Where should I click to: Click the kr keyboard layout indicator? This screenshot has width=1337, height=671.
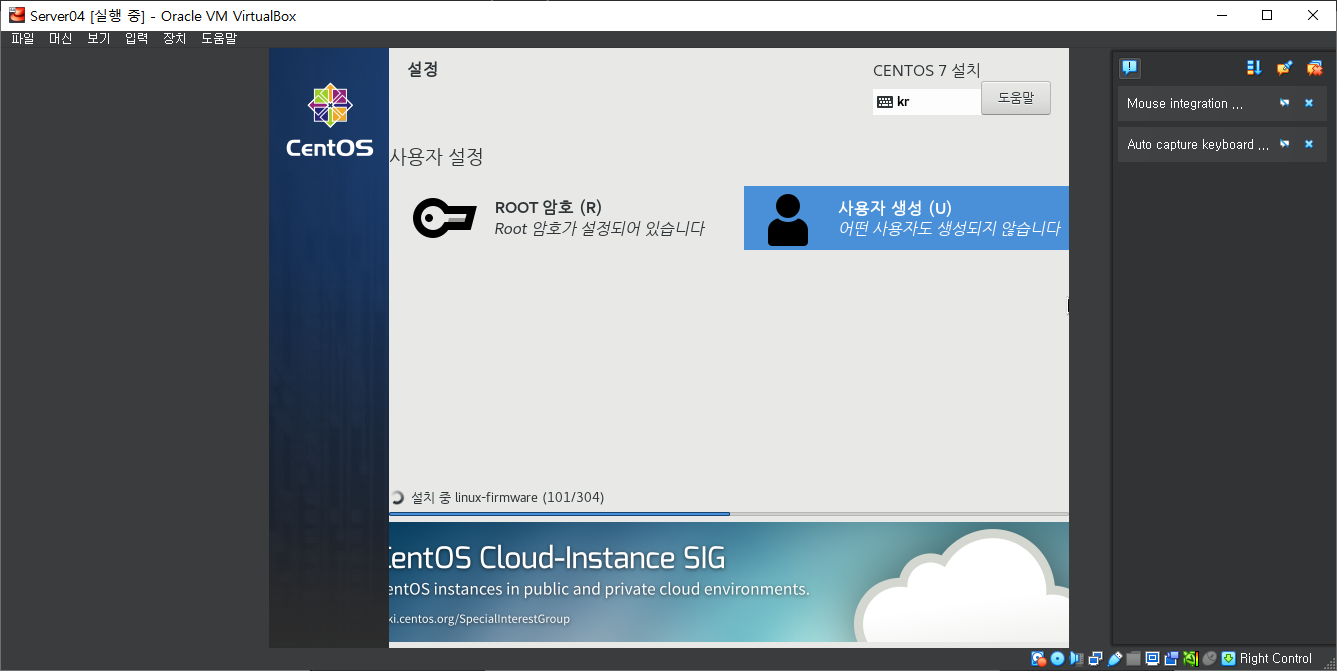click(926, 102)
